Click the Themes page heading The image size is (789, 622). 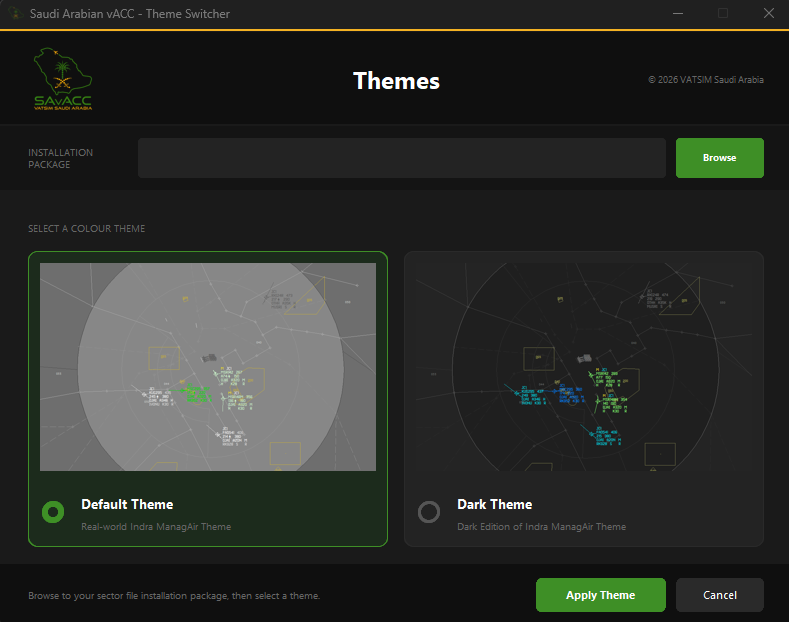(397, 81)
